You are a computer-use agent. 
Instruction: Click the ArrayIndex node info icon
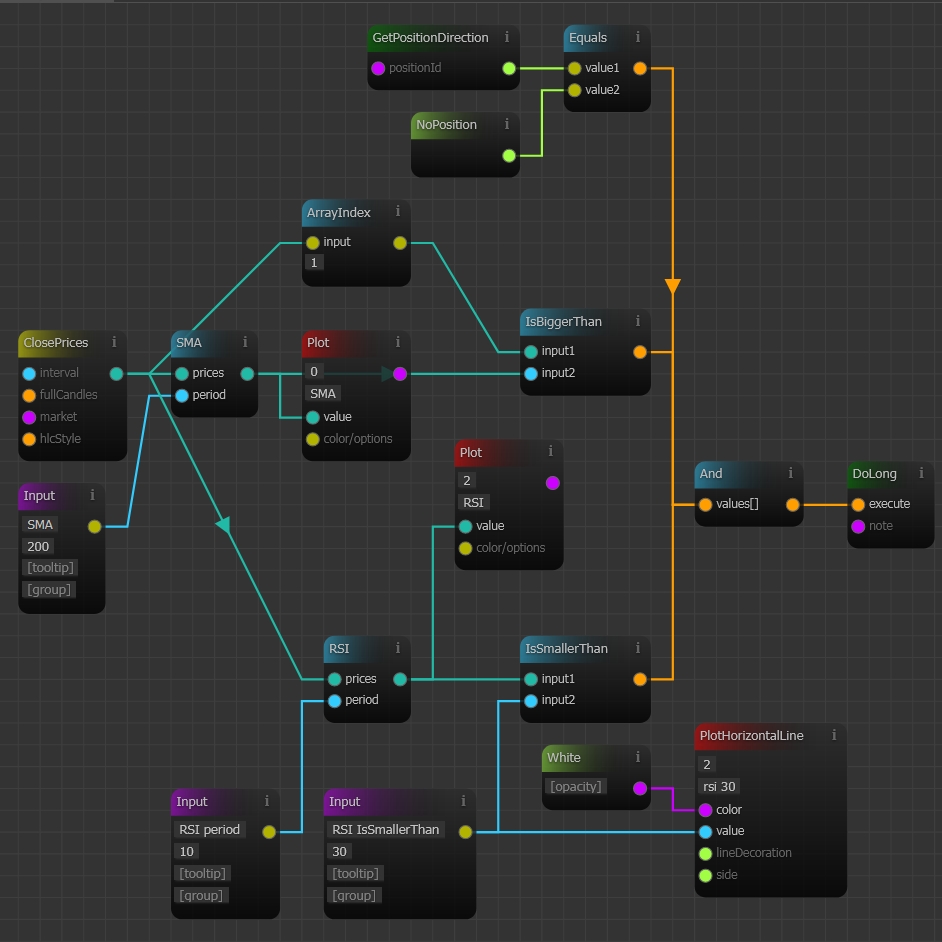(398, 212)
